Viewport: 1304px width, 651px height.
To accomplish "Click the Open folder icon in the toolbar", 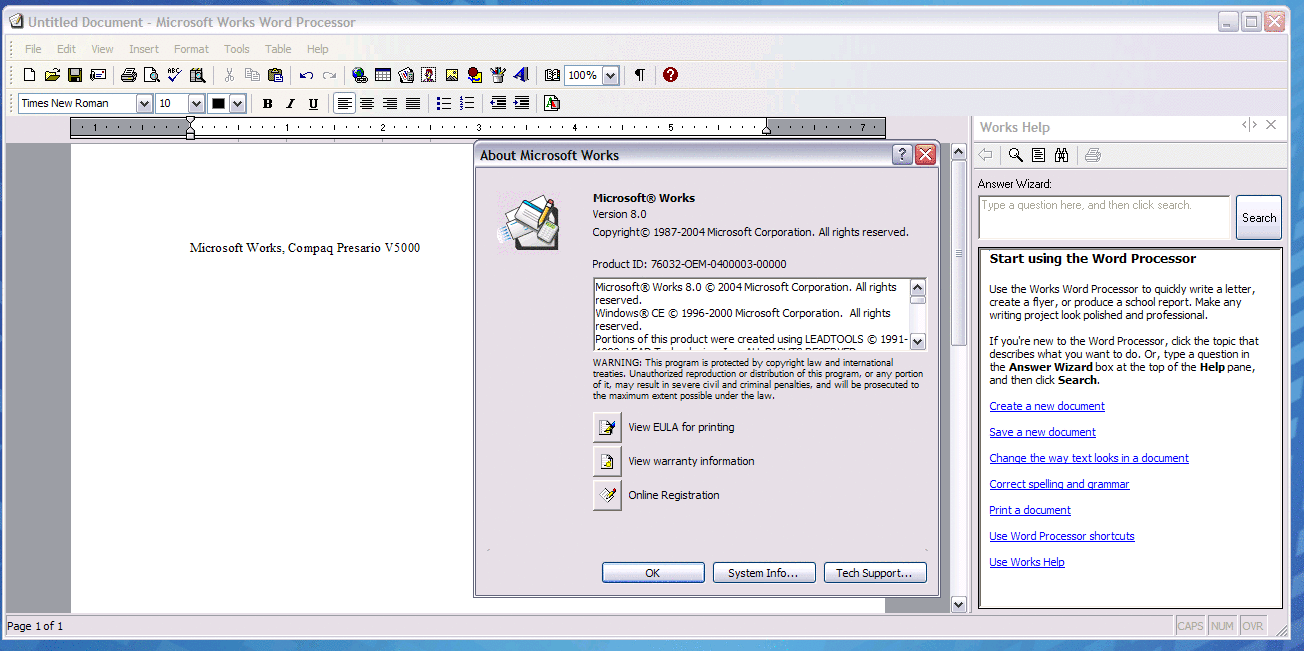I will coord(52,75).
